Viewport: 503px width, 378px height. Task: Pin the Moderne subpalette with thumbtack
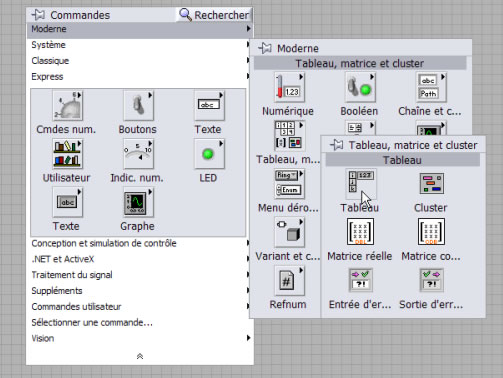coord(265,48)
